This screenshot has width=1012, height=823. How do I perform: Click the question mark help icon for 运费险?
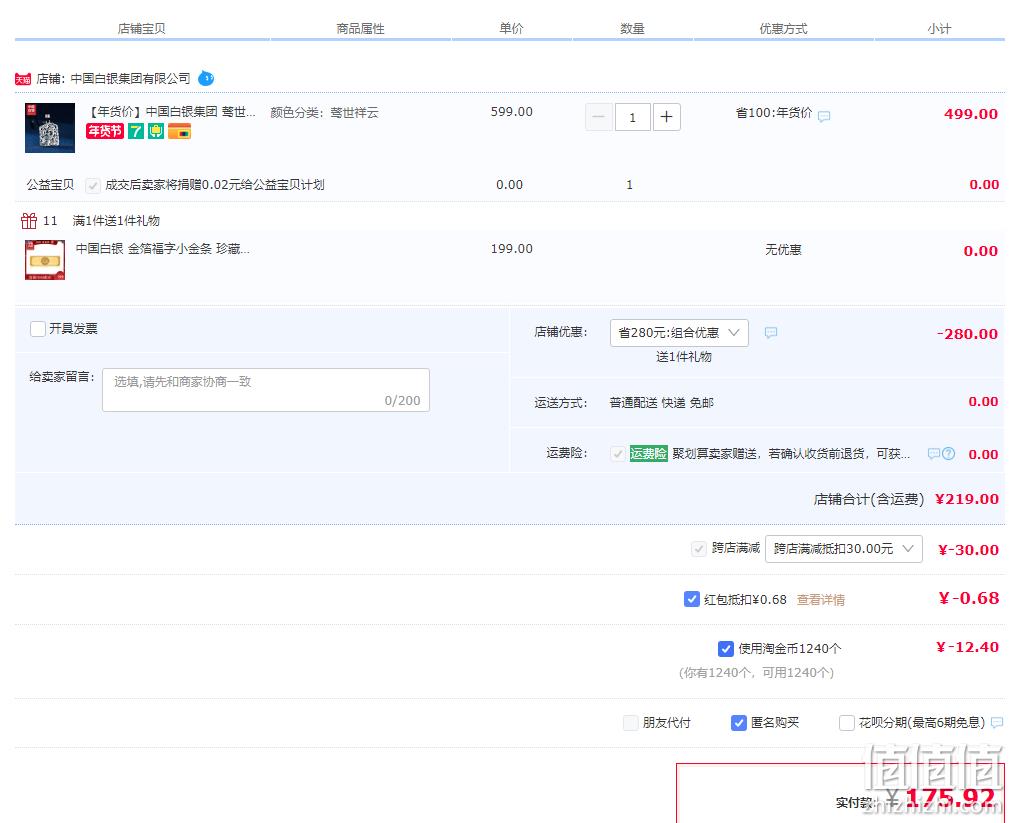pos(948,454)
